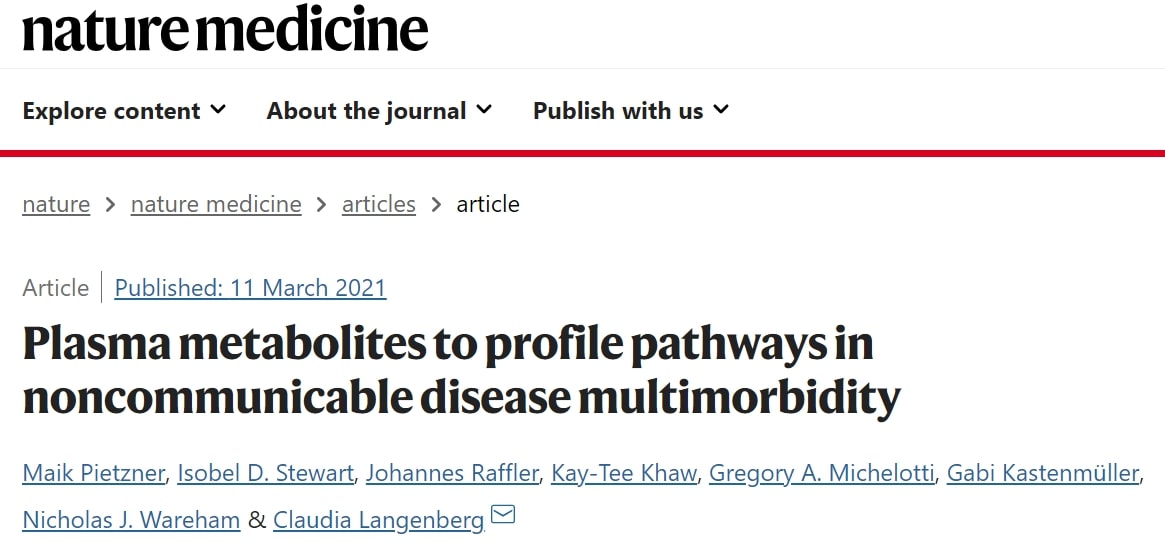Go to the nature breadcrumb link
This screenshot has height=552, width=1165.
56,204
